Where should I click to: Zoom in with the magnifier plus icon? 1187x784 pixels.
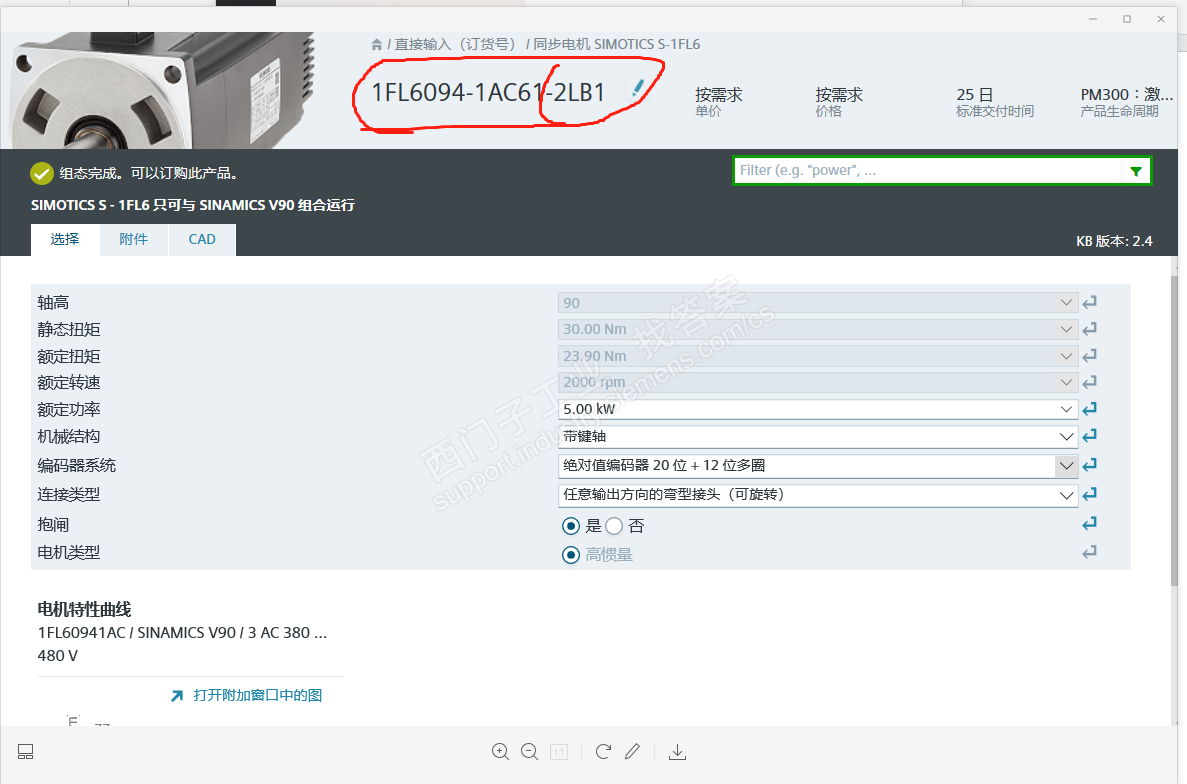(x=500, y=751)
